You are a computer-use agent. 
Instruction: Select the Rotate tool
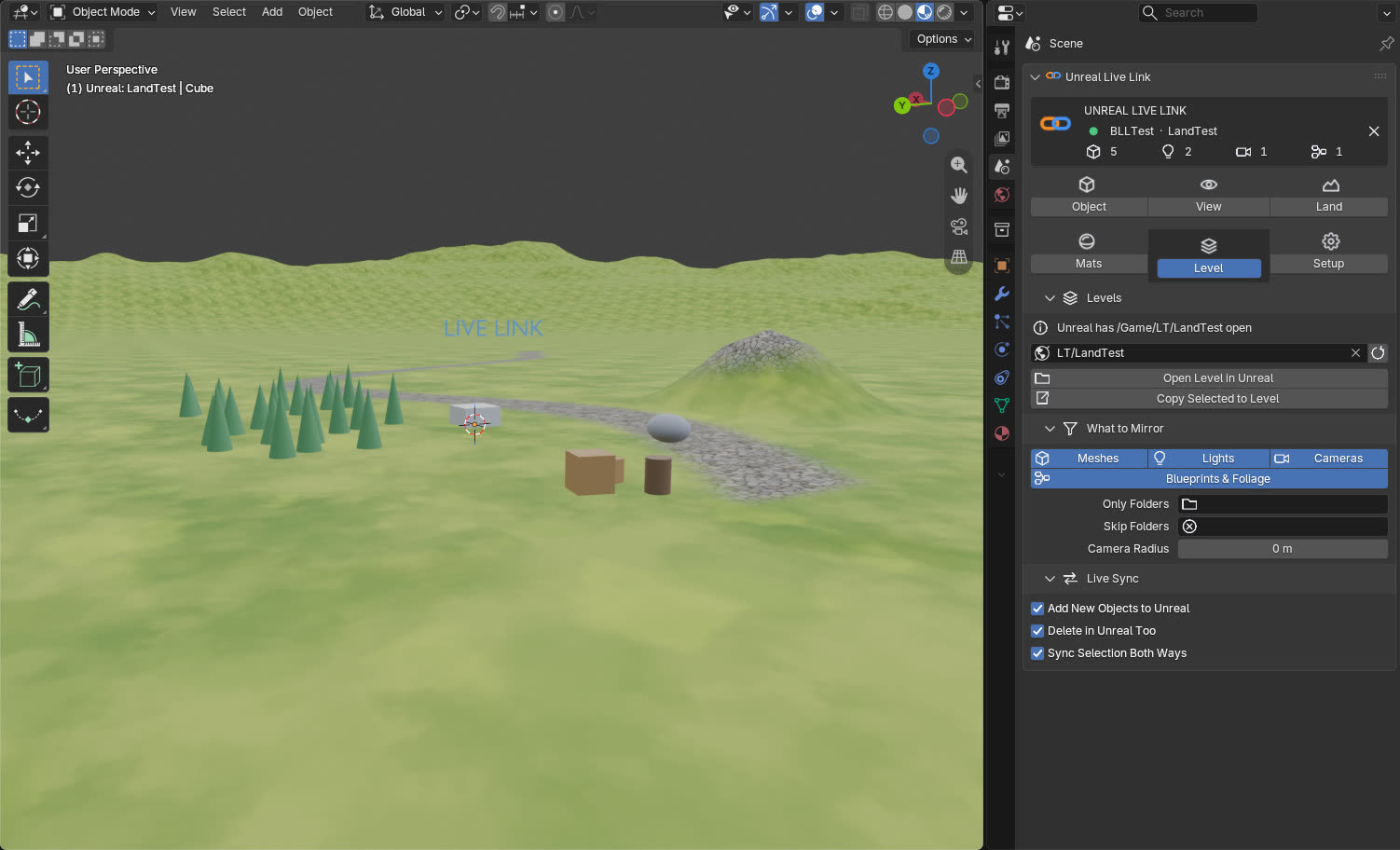[28, 187]
